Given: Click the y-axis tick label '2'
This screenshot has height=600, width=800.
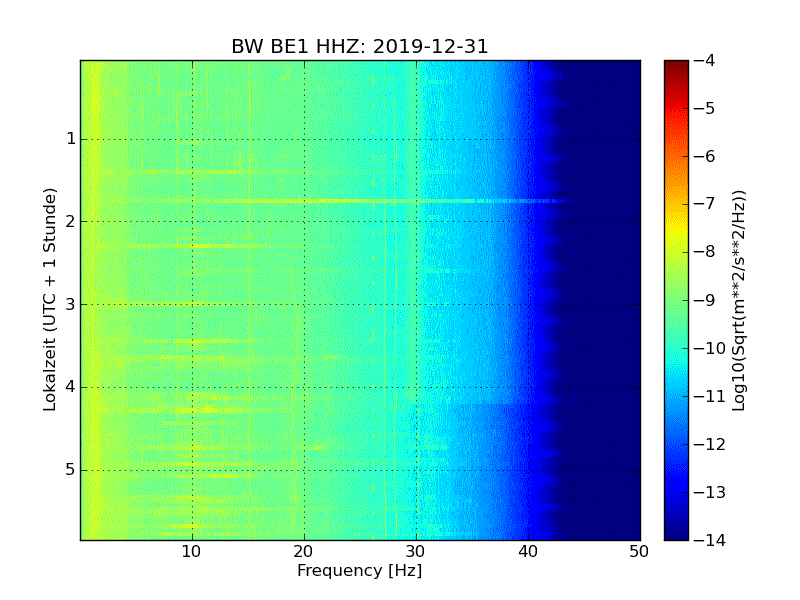Looking at the screenshot, I should (x=71, y=221).
